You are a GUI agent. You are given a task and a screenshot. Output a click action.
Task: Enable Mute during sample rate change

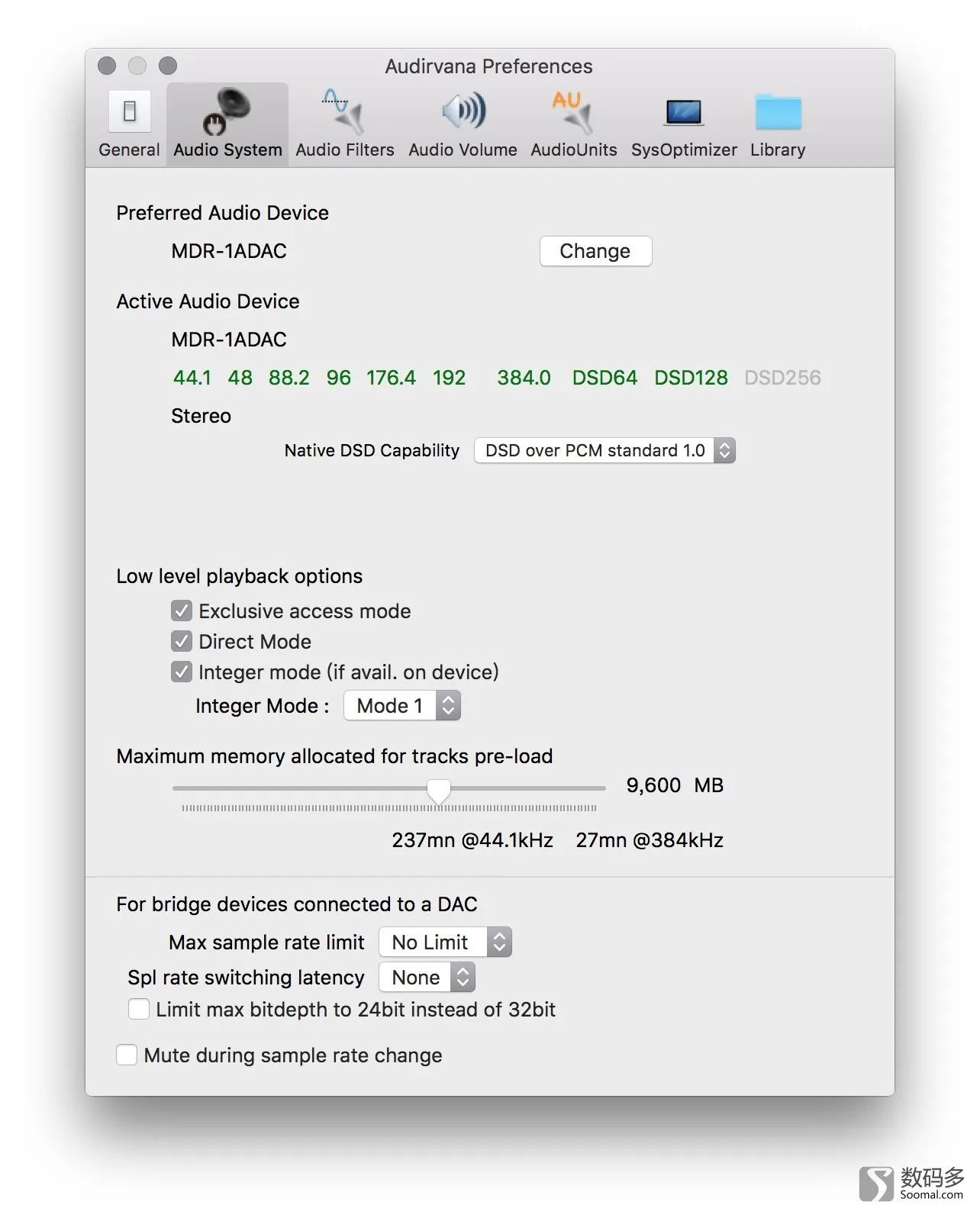[127, 1055]
